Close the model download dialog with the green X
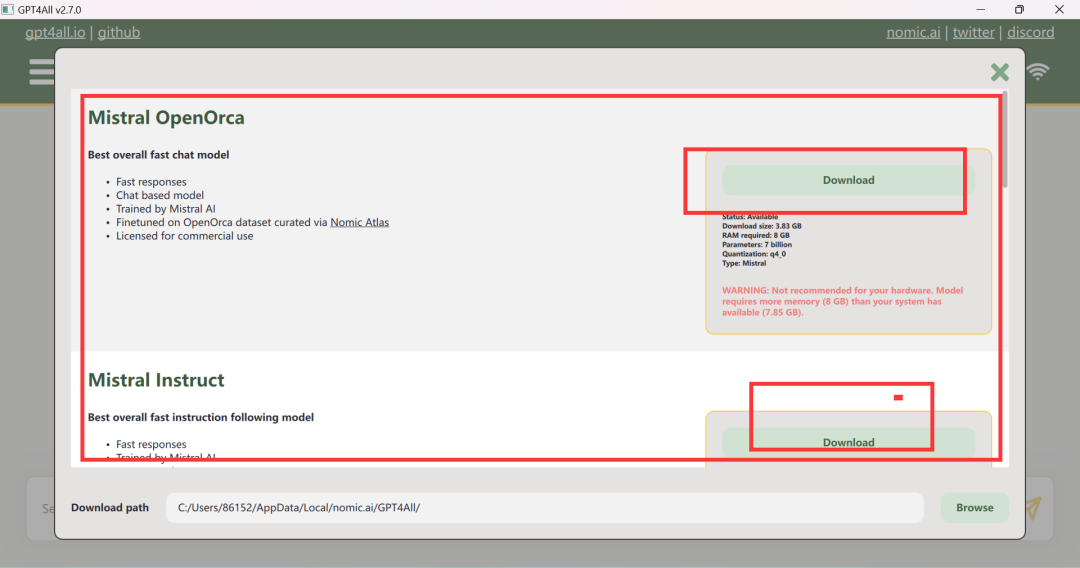Screen dimensions: 1080x568 (x=999, y=72)
